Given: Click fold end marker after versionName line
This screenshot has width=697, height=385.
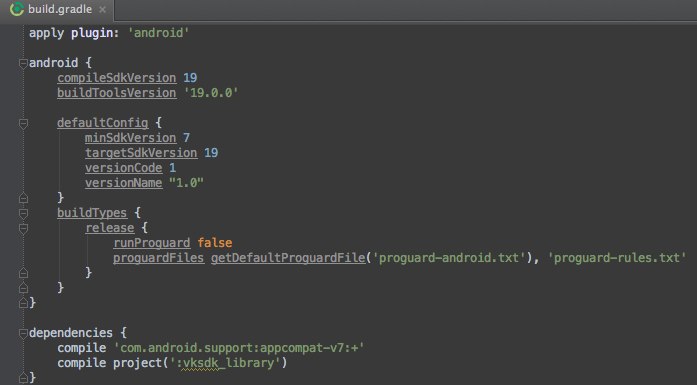Looking at the screenshot, I should pyautogui.click(x=24, y=198).
